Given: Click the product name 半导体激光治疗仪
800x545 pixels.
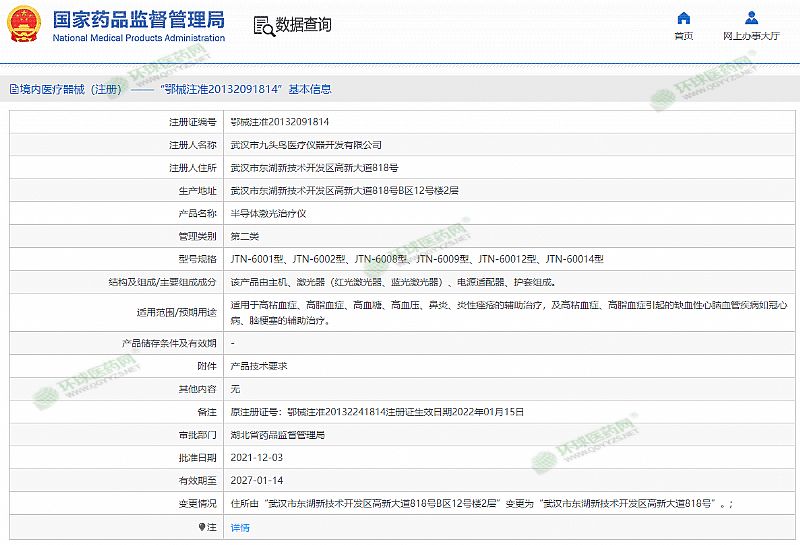Looking at the screenshot, I should tap(268, 213).
